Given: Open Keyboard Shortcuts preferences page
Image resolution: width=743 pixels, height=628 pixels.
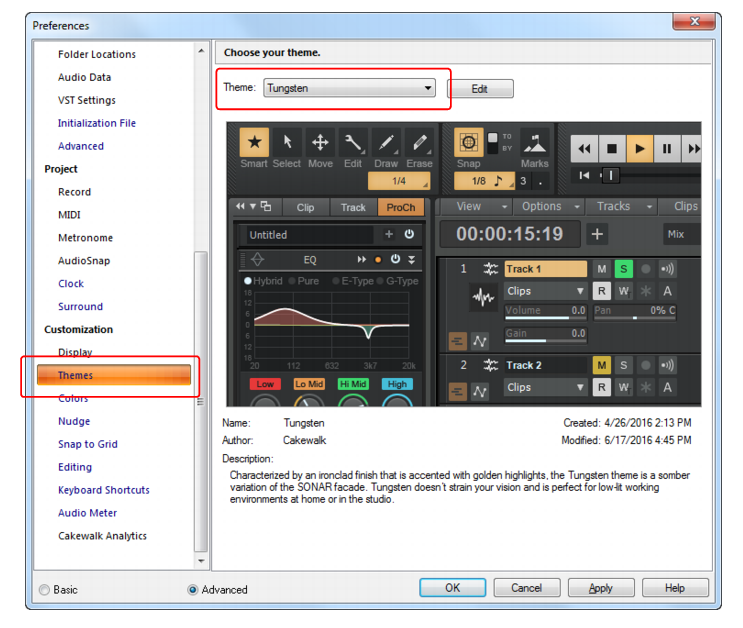Looking at the screenshot, I should (103, 490).
